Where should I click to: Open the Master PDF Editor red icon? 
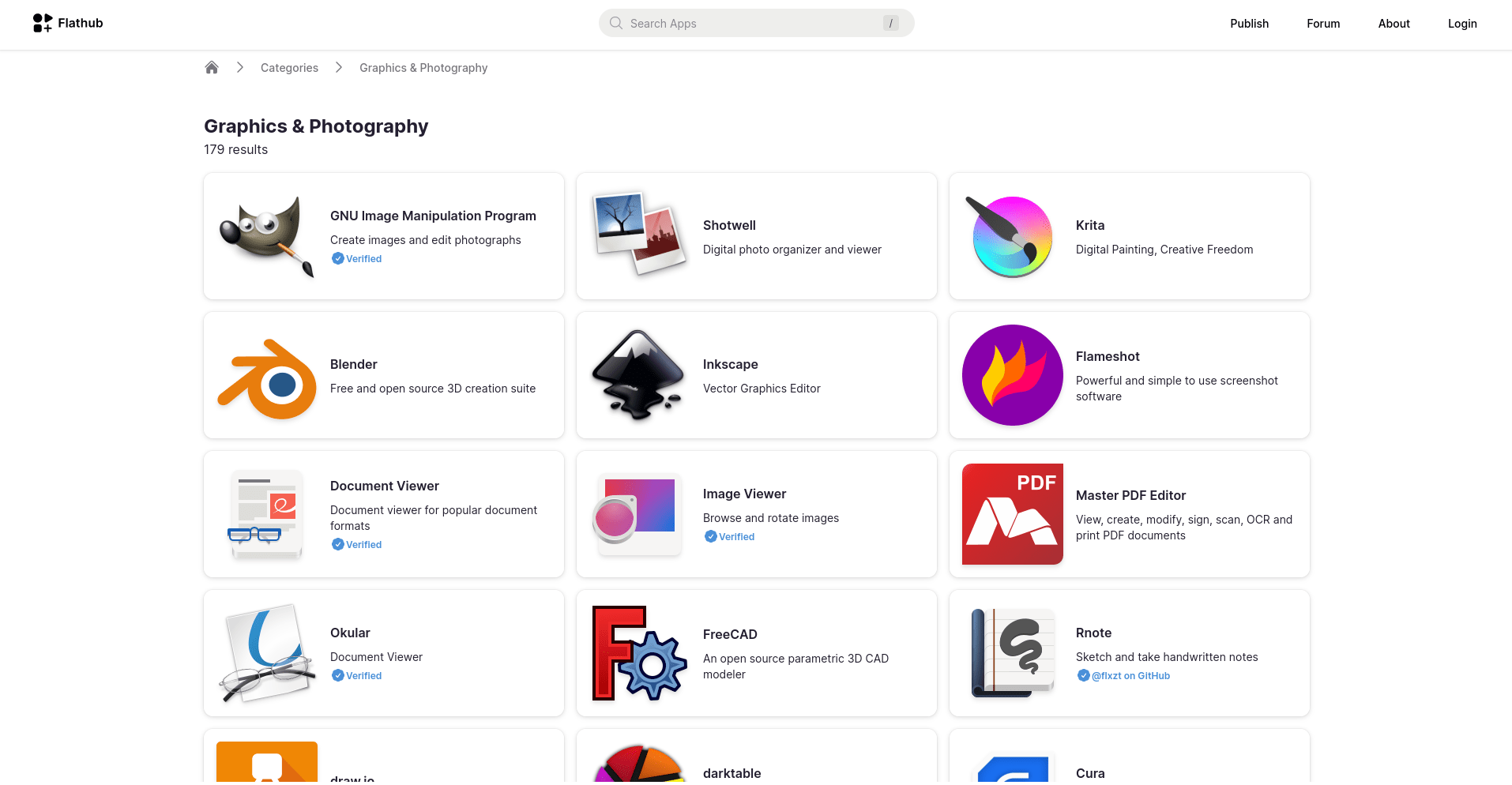pyautogui.click(x=1013, y=514)
